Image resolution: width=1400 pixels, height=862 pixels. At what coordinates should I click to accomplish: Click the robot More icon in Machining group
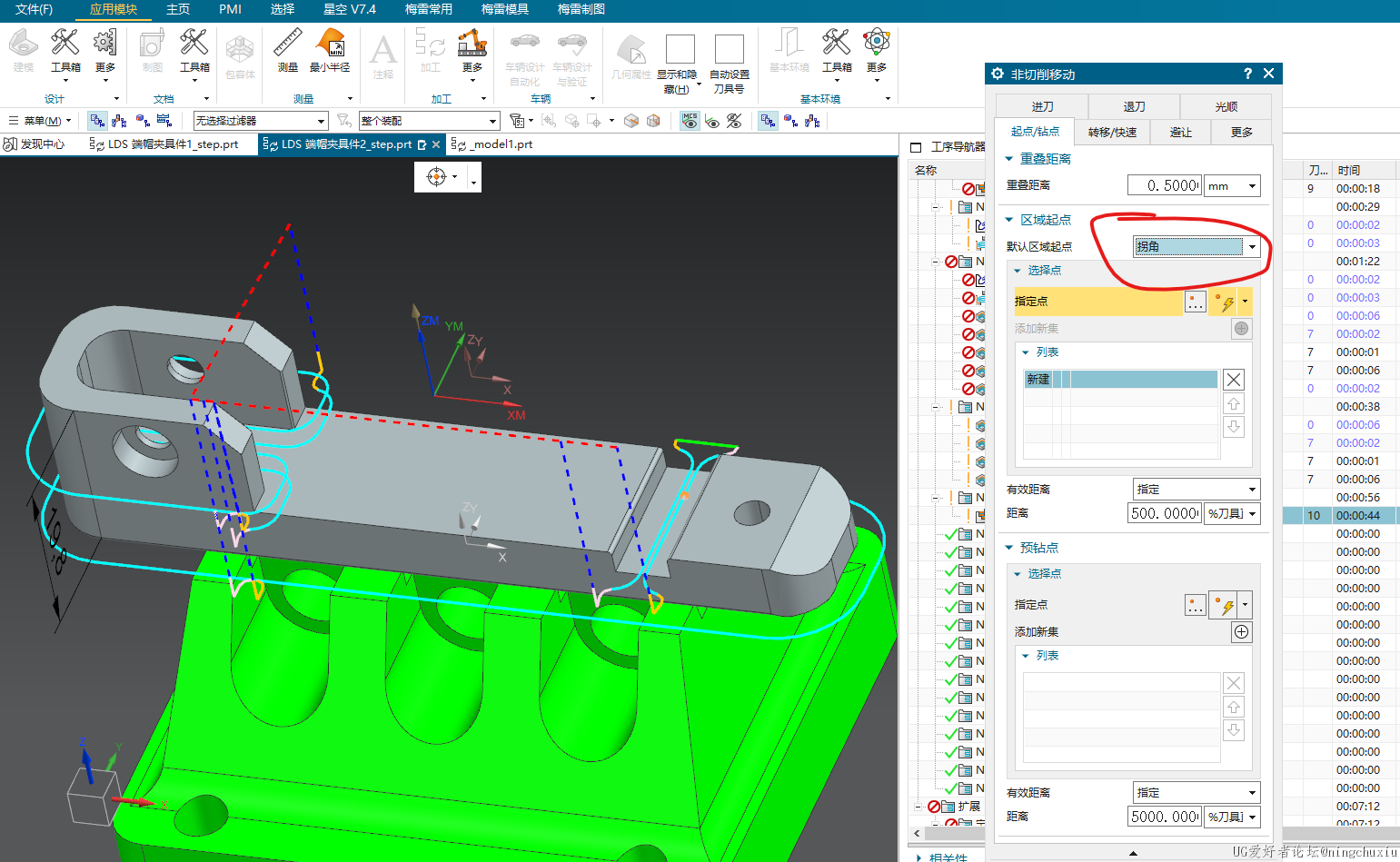click(x=472, y=42)
